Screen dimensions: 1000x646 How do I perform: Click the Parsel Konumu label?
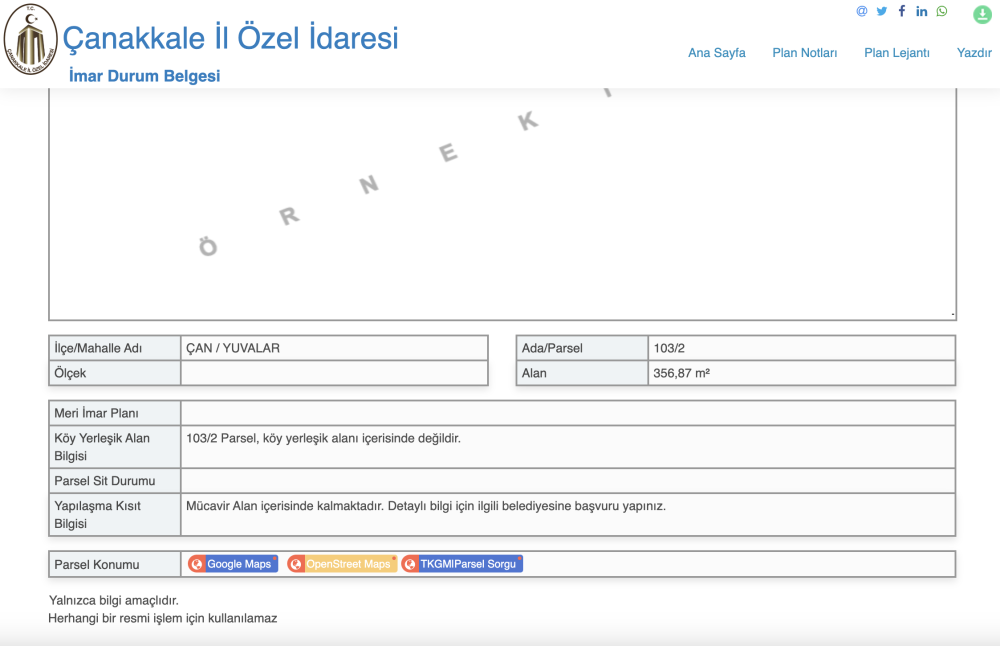96,564
